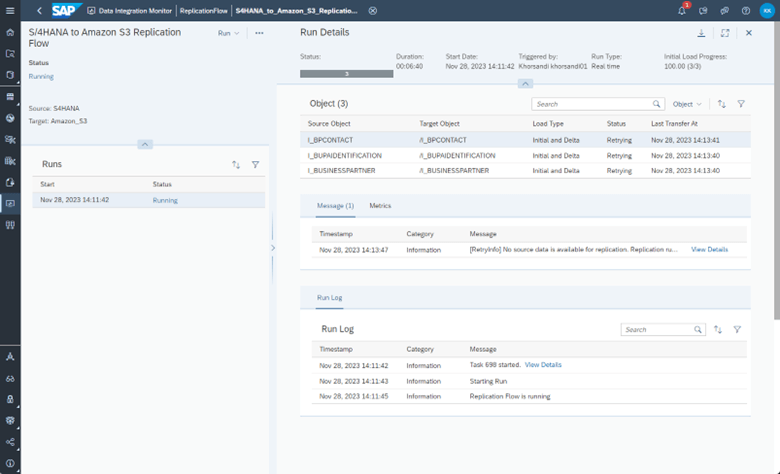Filter the Run Log entries
780x474 pixels.
pyautogui.click(x=737, y=329)
